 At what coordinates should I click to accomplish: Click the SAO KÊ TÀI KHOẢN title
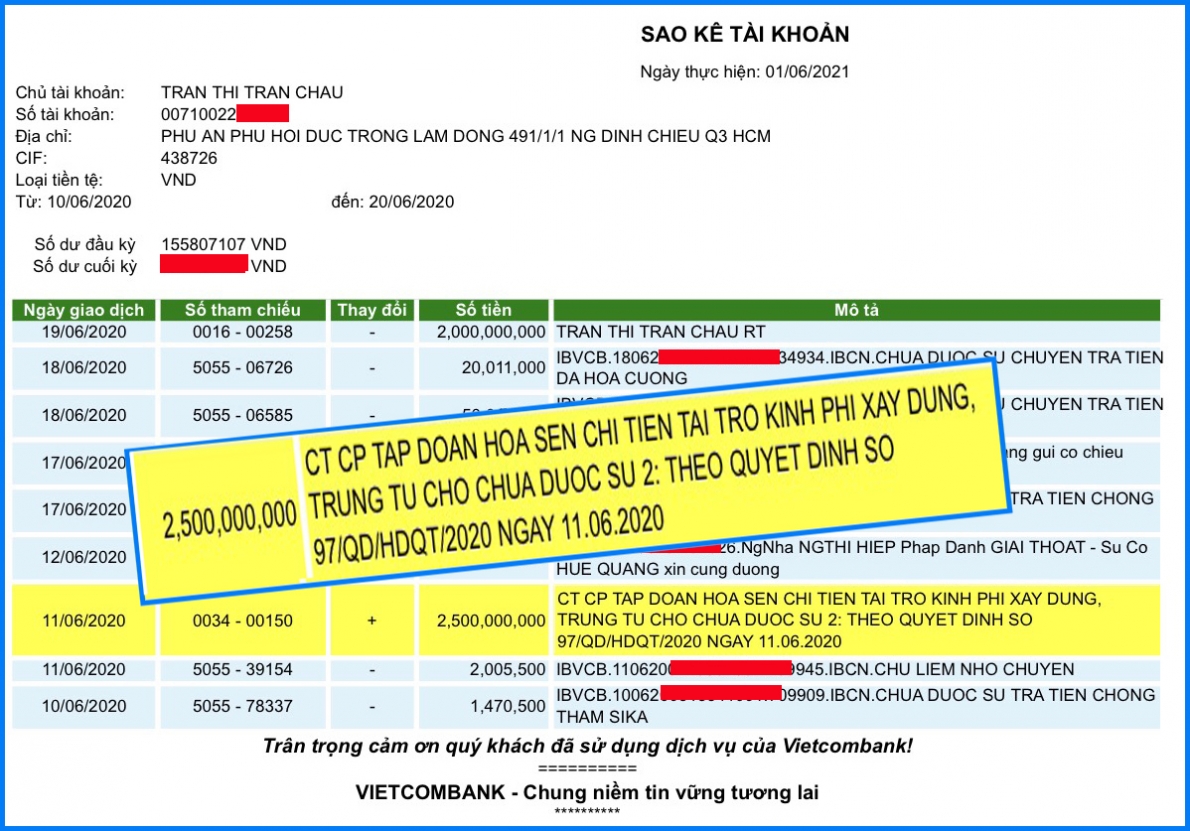coord(745,33)
